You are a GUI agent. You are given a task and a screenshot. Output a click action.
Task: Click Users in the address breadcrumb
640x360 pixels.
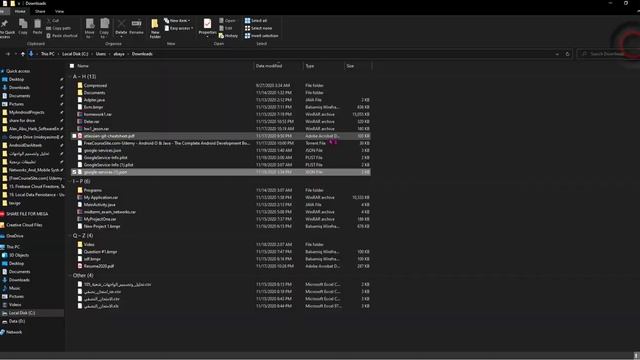(x=101, y=54)
